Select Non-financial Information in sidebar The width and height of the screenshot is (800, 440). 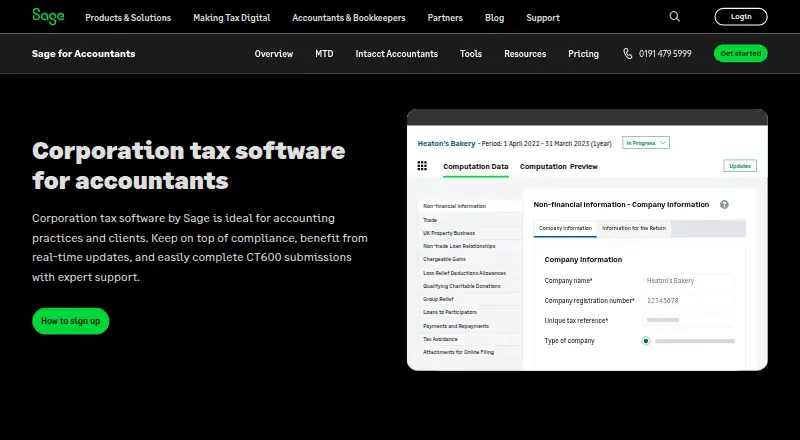469,206
